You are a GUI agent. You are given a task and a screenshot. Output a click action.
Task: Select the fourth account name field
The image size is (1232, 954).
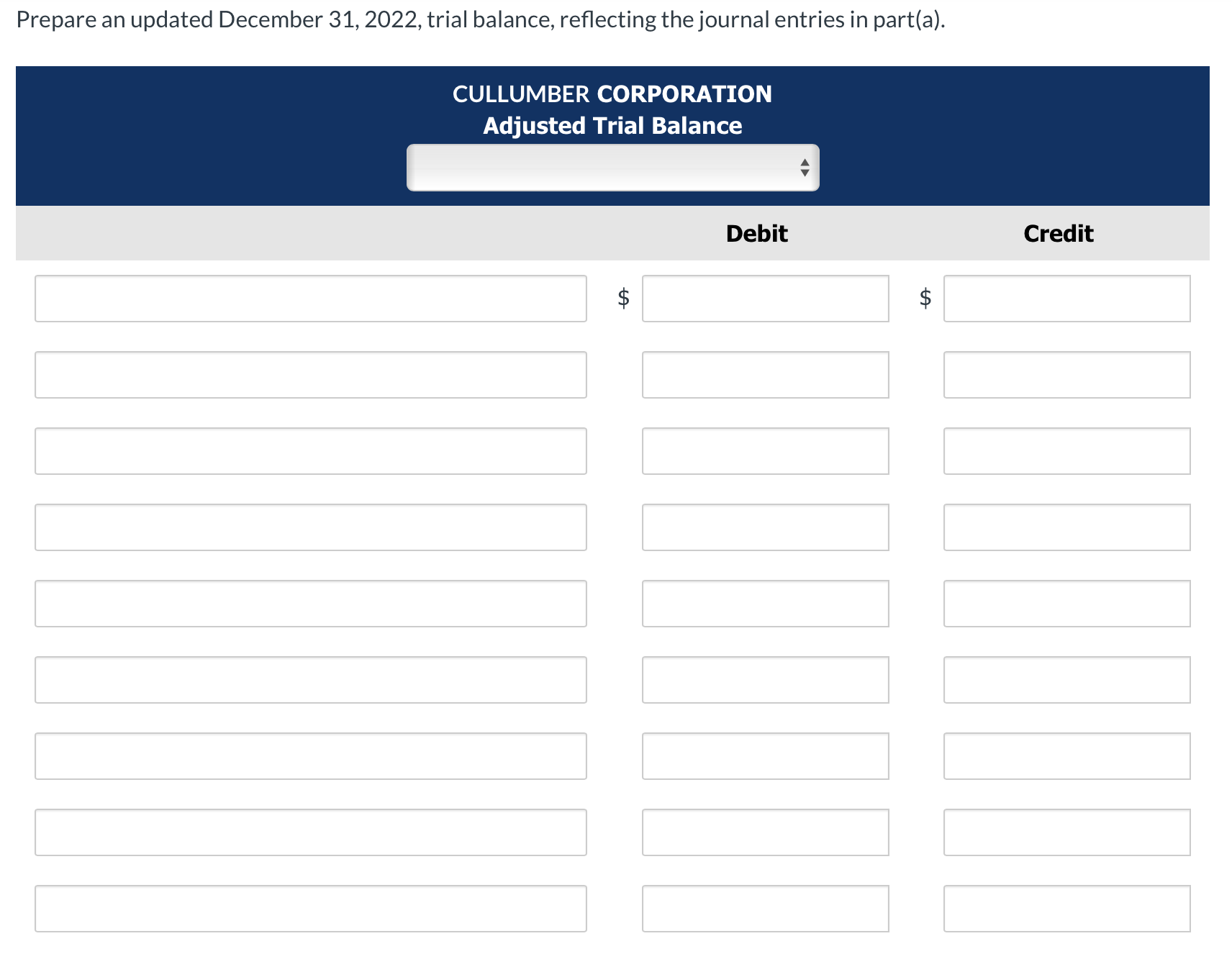(311, 527)
